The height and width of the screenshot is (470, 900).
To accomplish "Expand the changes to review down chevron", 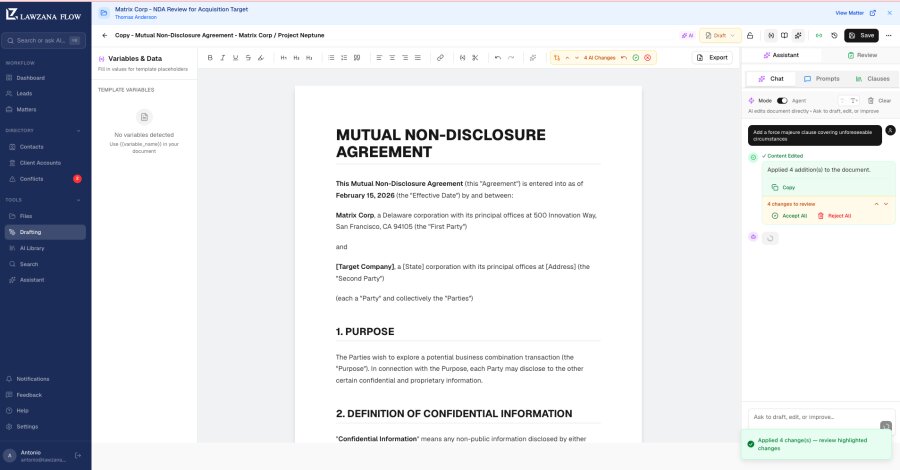I will [886, 204].
